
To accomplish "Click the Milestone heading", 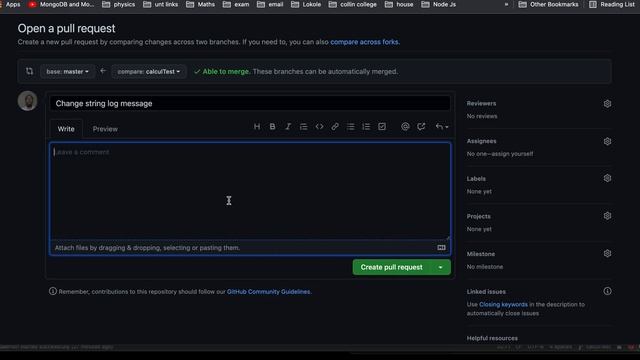I will tap(481, 254).
